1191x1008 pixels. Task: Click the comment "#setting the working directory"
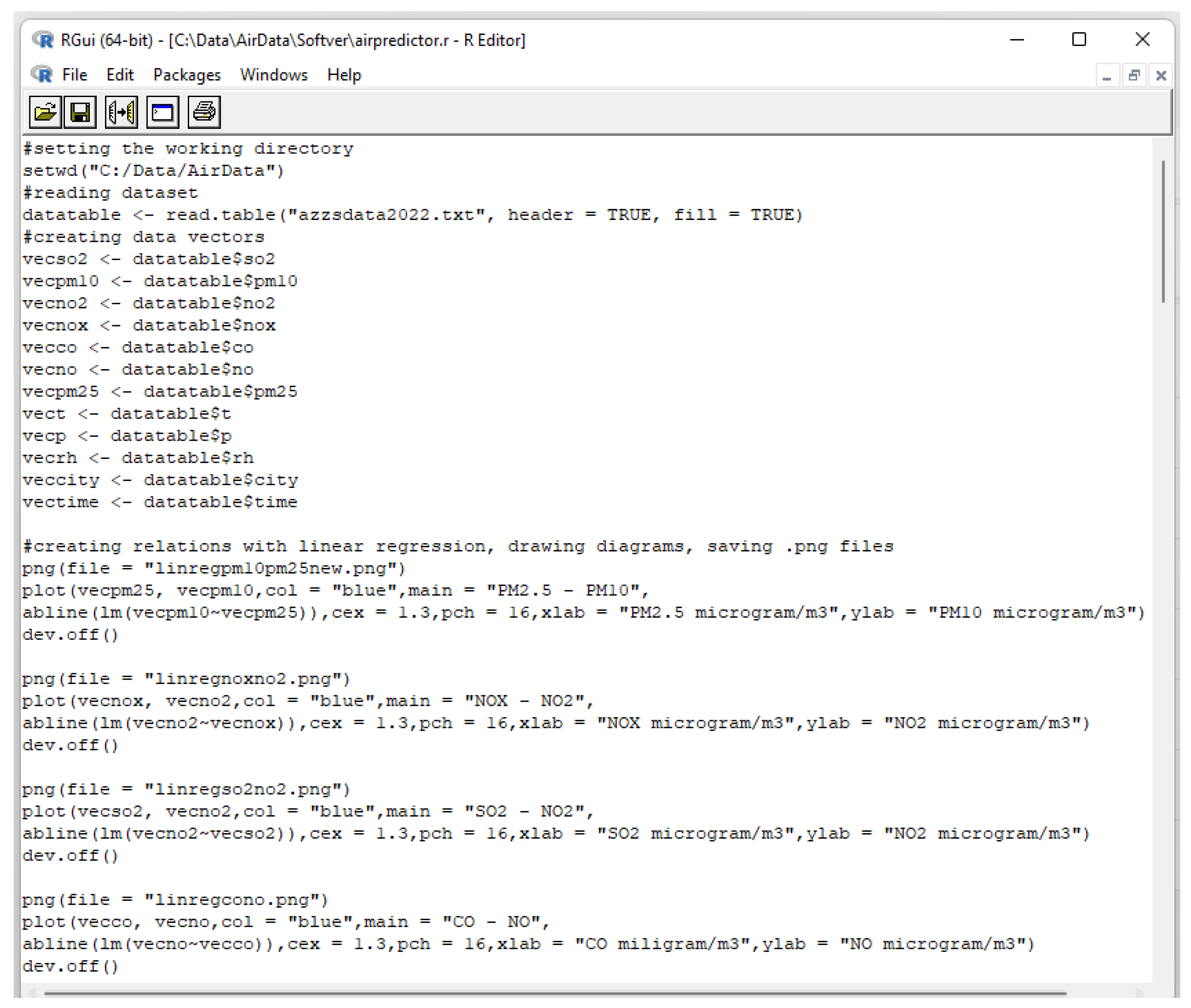coord(188,148)
